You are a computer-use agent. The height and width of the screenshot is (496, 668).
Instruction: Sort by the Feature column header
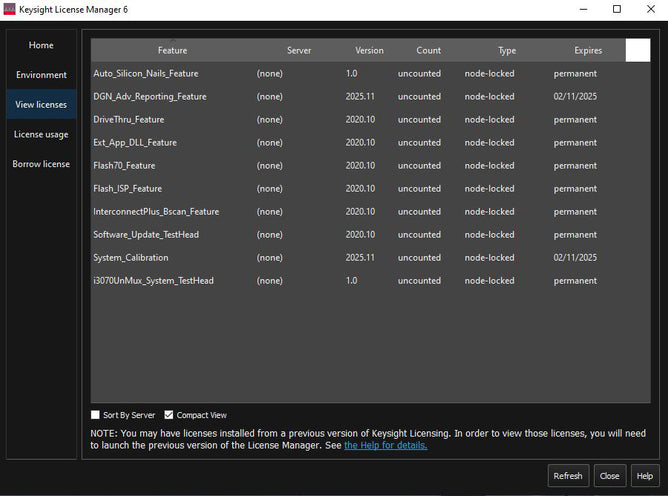coord(172,50)
